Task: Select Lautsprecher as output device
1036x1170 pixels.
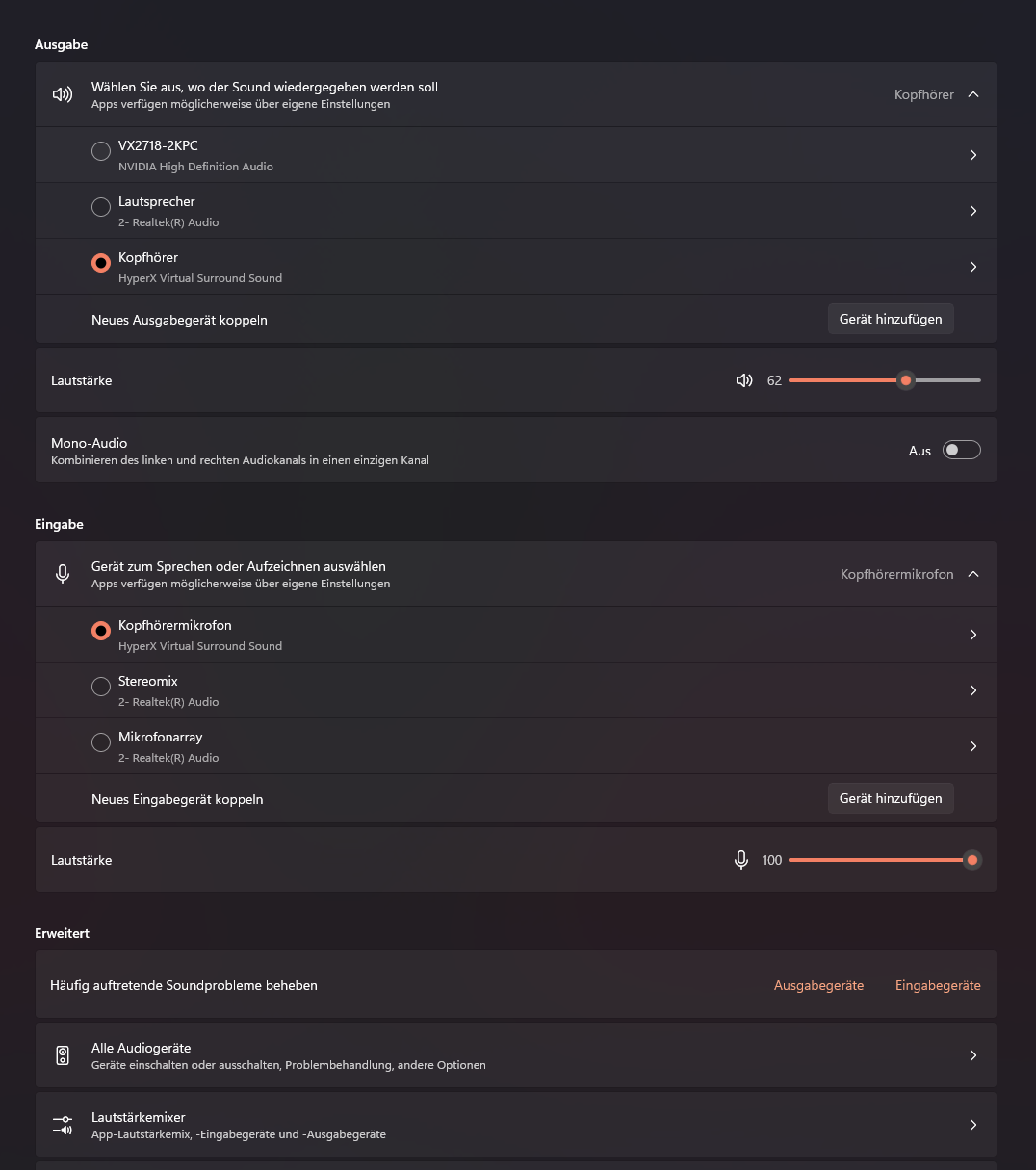Action: click(101, 207)
